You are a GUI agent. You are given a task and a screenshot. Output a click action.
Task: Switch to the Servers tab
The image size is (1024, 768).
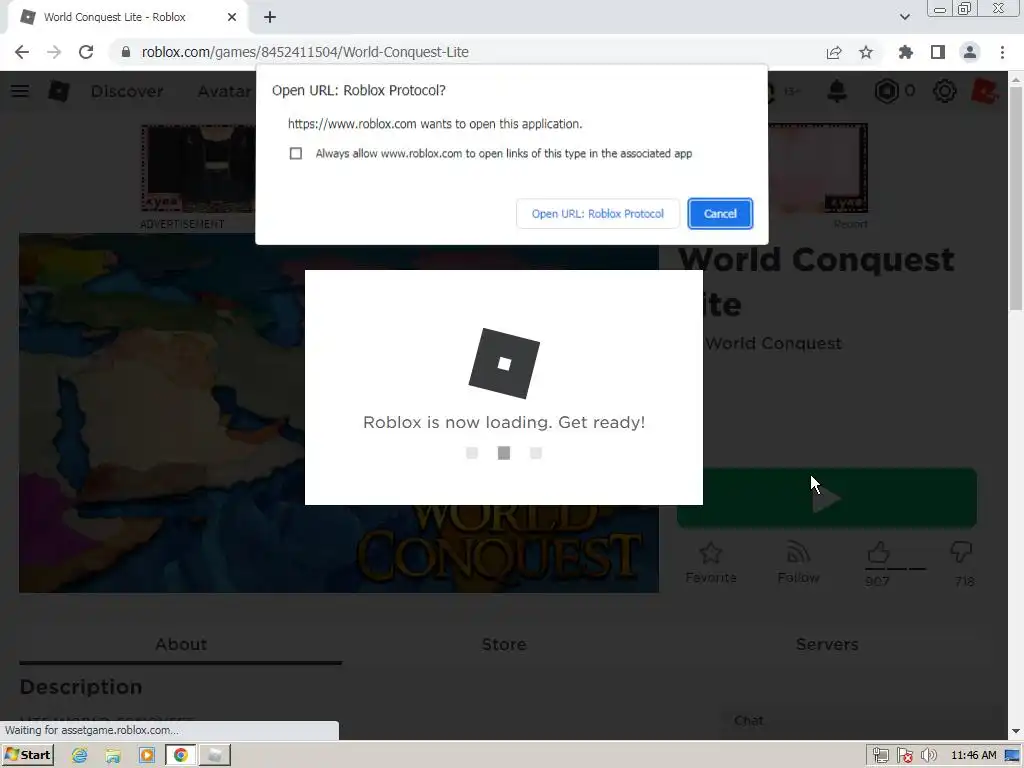point(827,645)
